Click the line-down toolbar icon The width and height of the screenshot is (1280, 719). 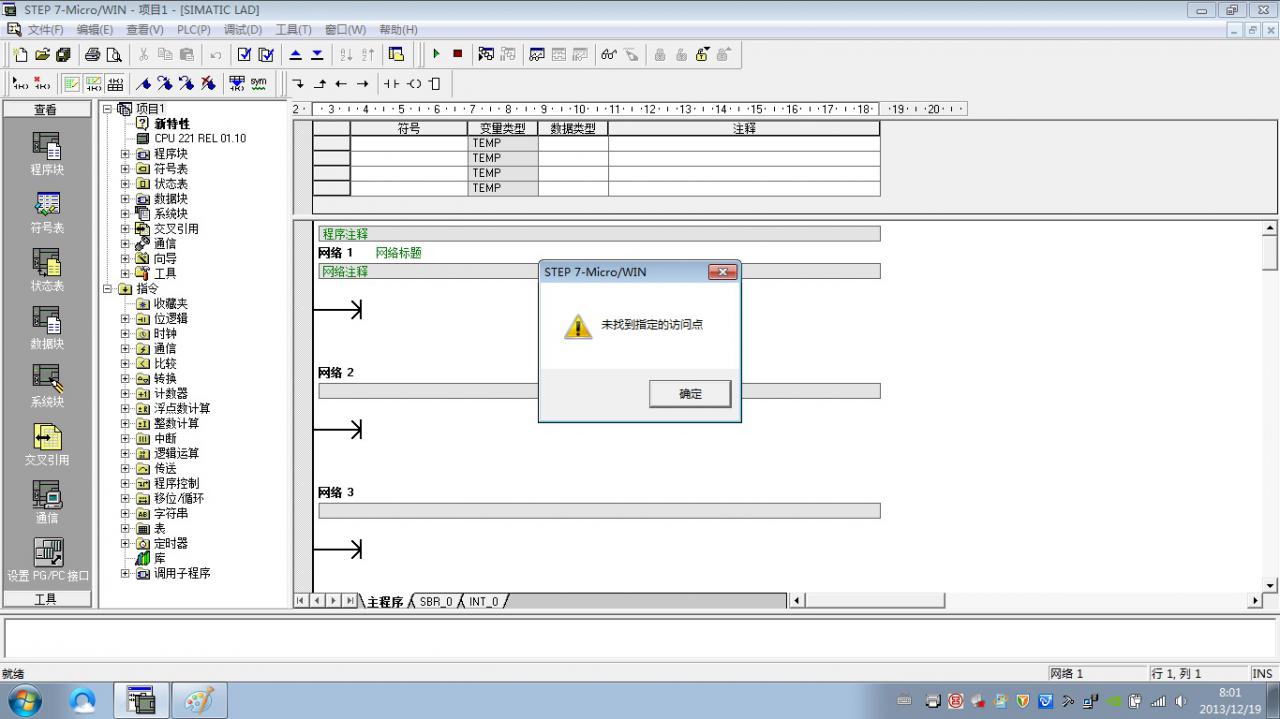[x=298, y=84]
